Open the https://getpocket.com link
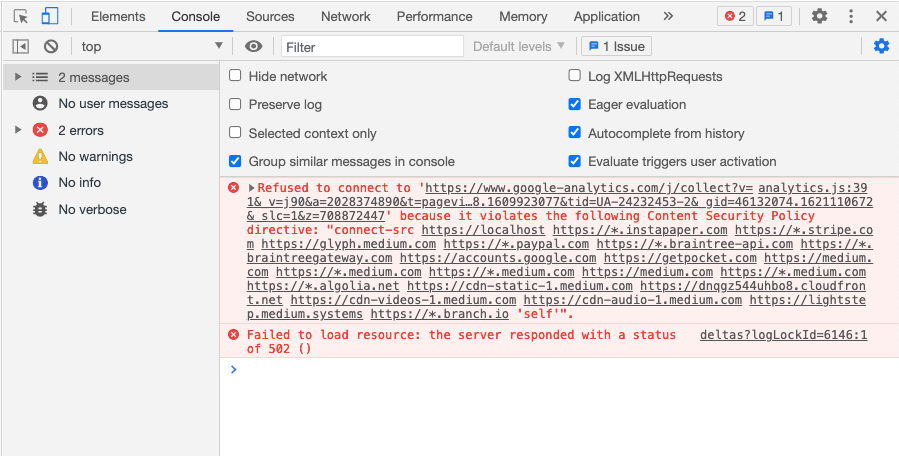This screenshot has height=456, width=899. [680, 258]
